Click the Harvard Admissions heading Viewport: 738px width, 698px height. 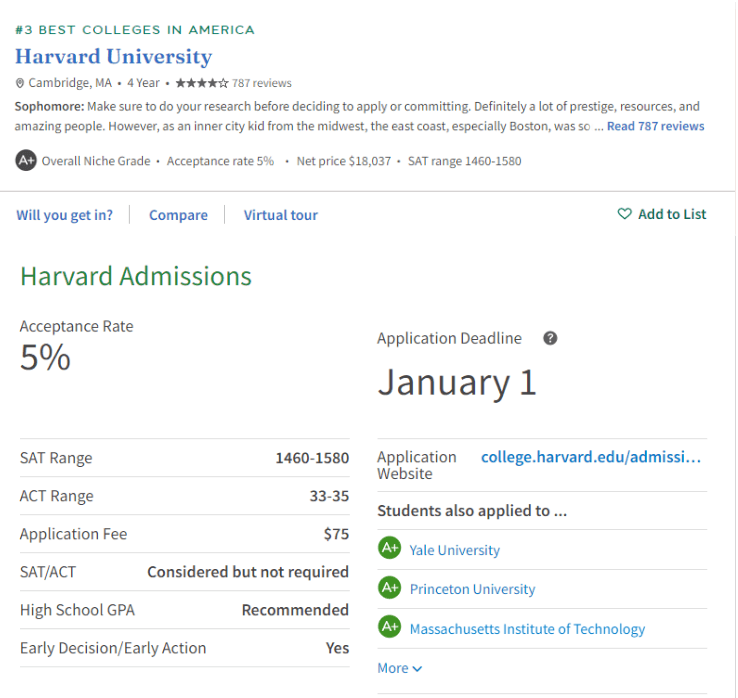point(136,276)
